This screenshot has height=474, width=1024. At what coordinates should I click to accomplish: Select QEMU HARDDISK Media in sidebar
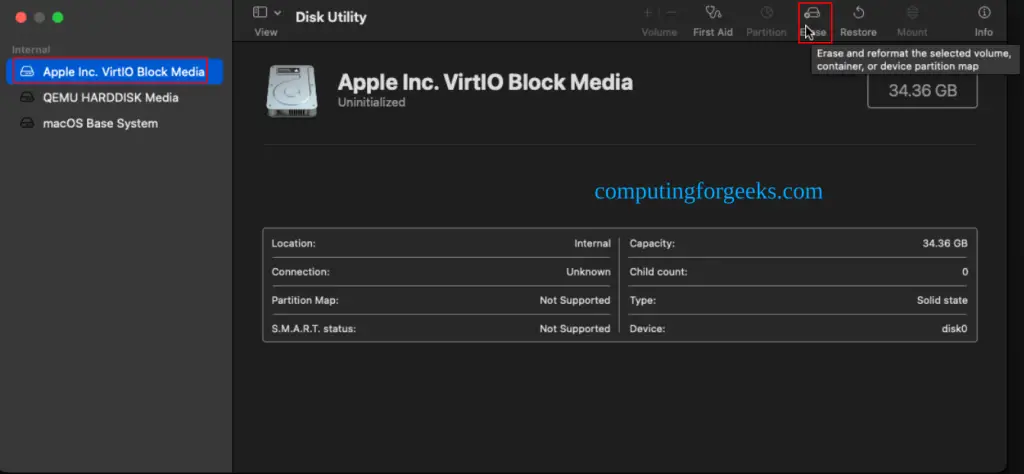[115, 98]
